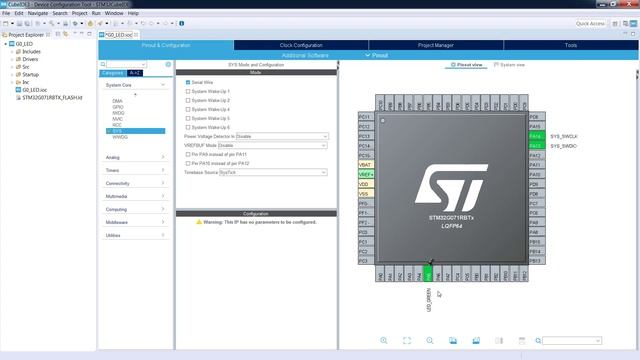Check Pin PA10 instead of pin PA12
The image size is (640, 360).
point(188,163)
